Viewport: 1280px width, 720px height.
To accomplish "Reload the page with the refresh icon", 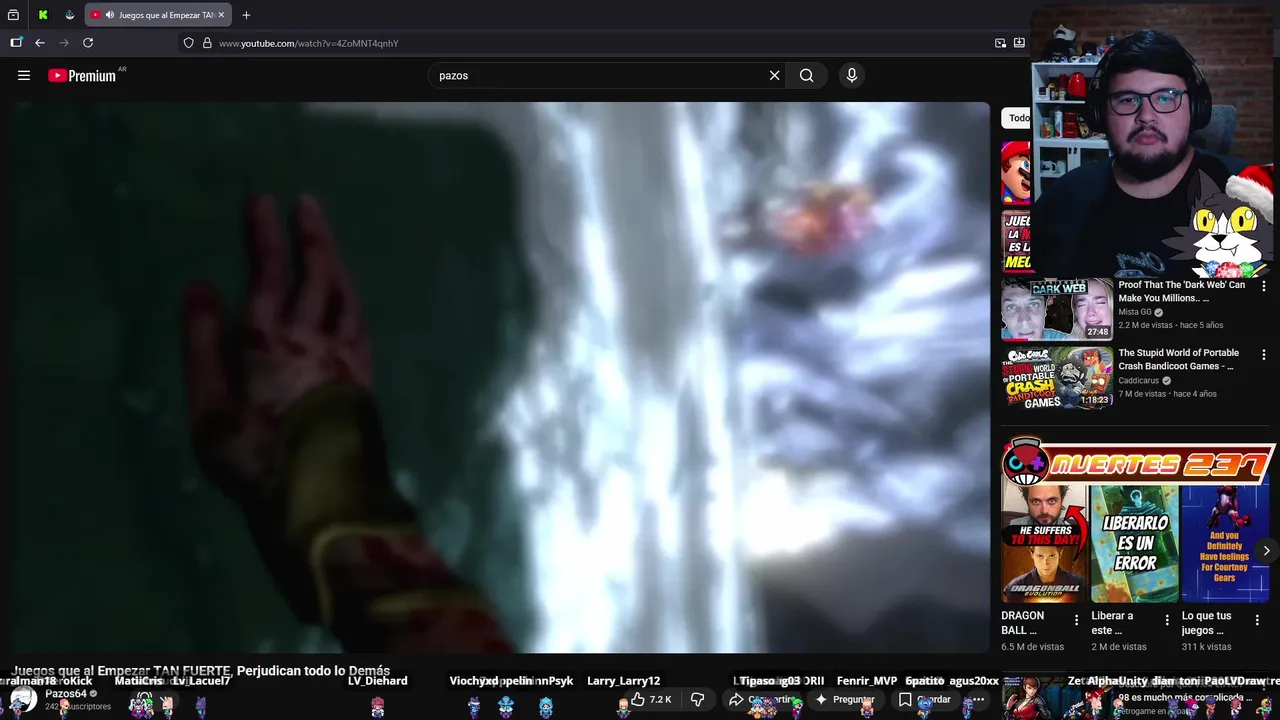I will click(88, 43).
